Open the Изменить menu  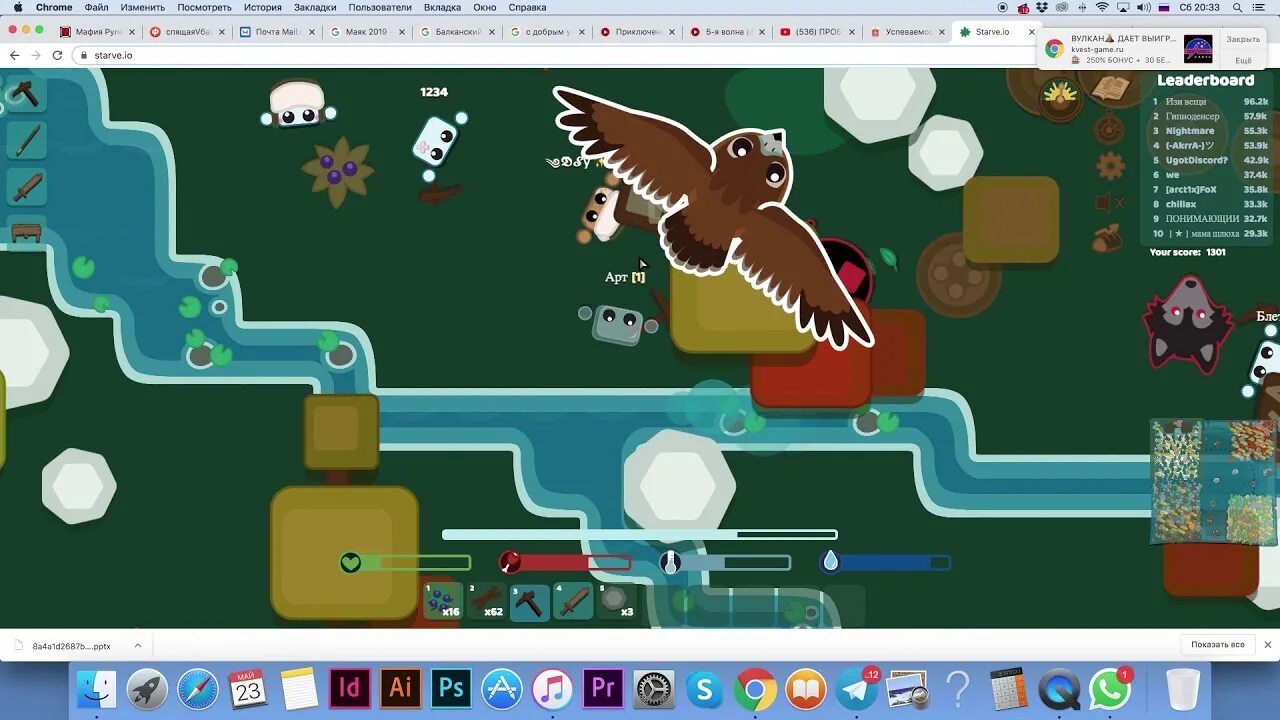142,7
